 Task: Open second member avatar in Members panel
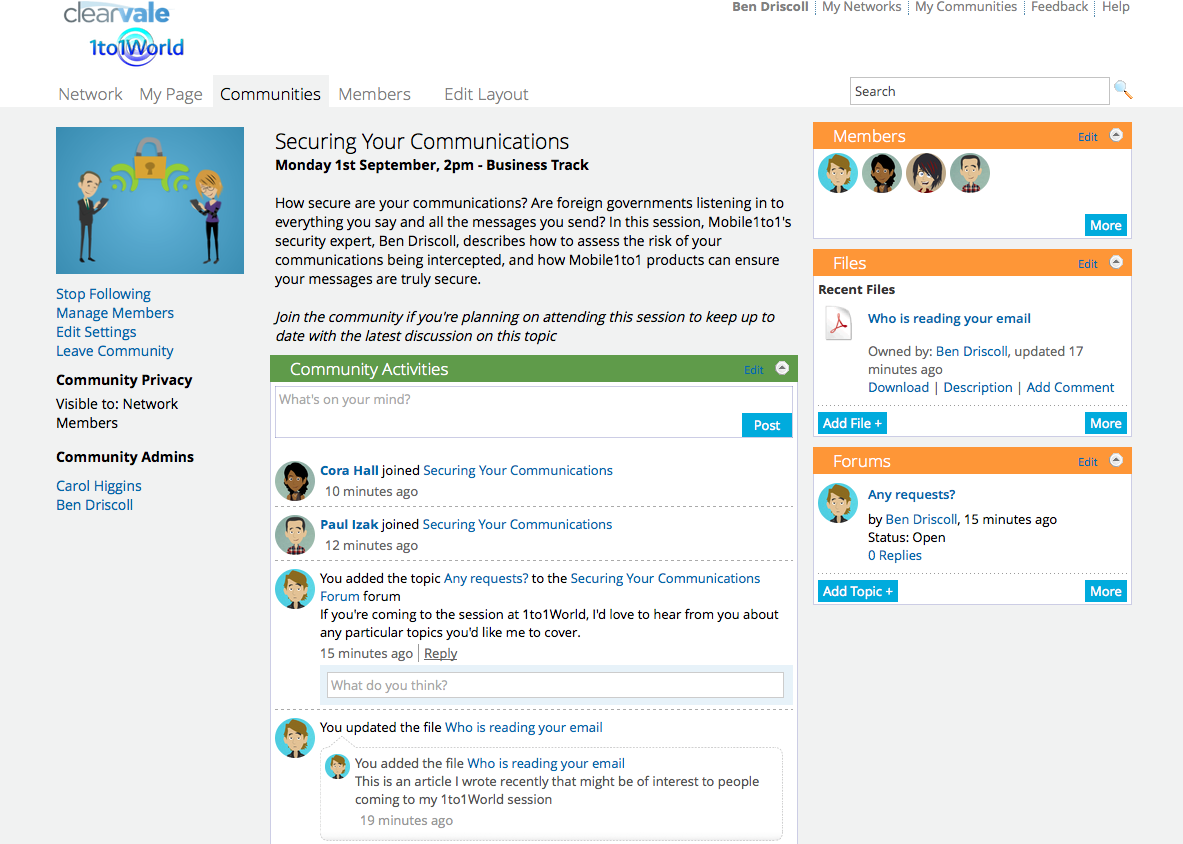(x=881, y=173)
